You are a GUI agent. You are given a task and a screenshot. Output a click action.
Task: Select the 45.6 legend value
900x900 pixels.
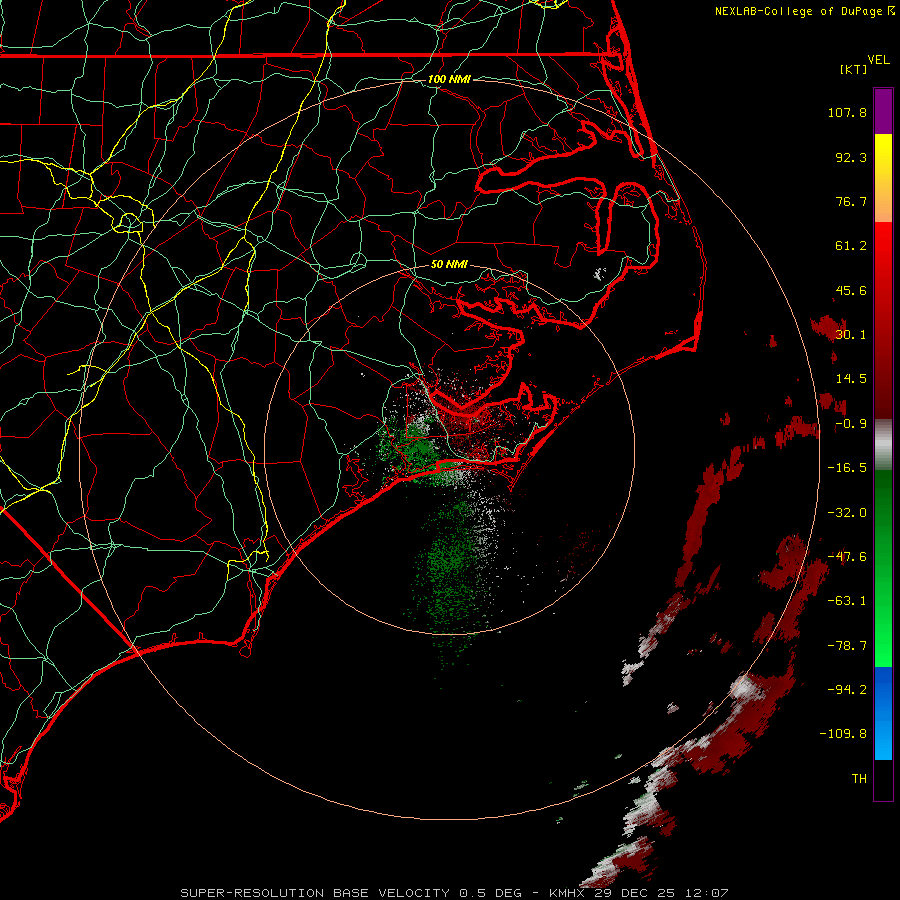(851, 290)
